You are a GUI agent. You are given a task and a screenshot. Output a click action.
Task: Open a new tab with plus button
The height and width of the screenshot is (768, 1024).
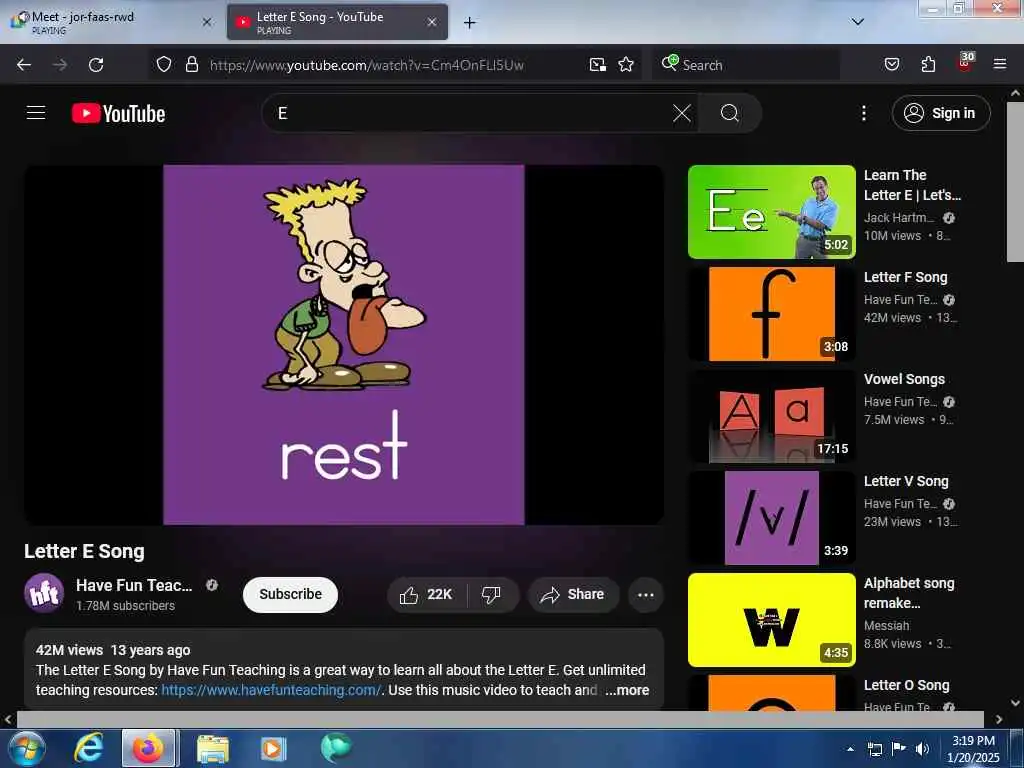click(469, 22)
